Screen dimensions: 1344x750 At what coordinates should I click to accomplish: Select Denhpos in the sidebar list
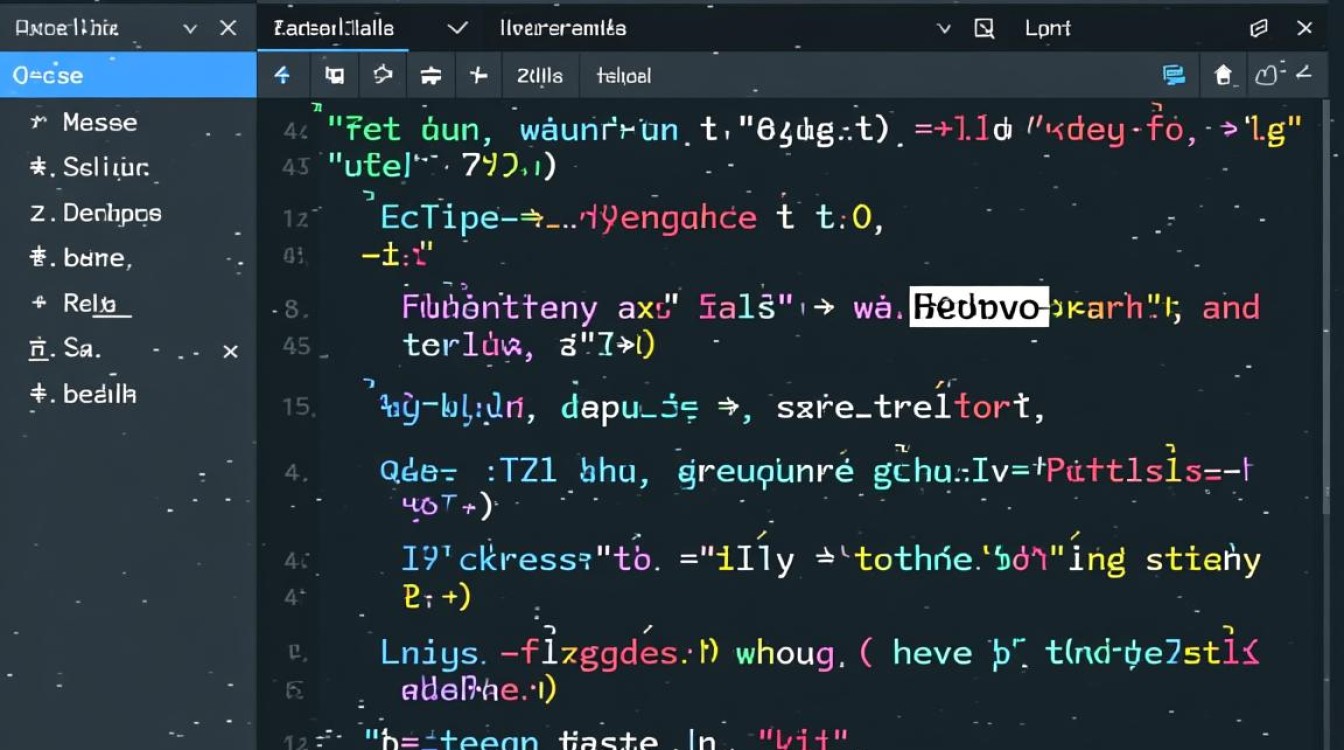coord(112,213)
